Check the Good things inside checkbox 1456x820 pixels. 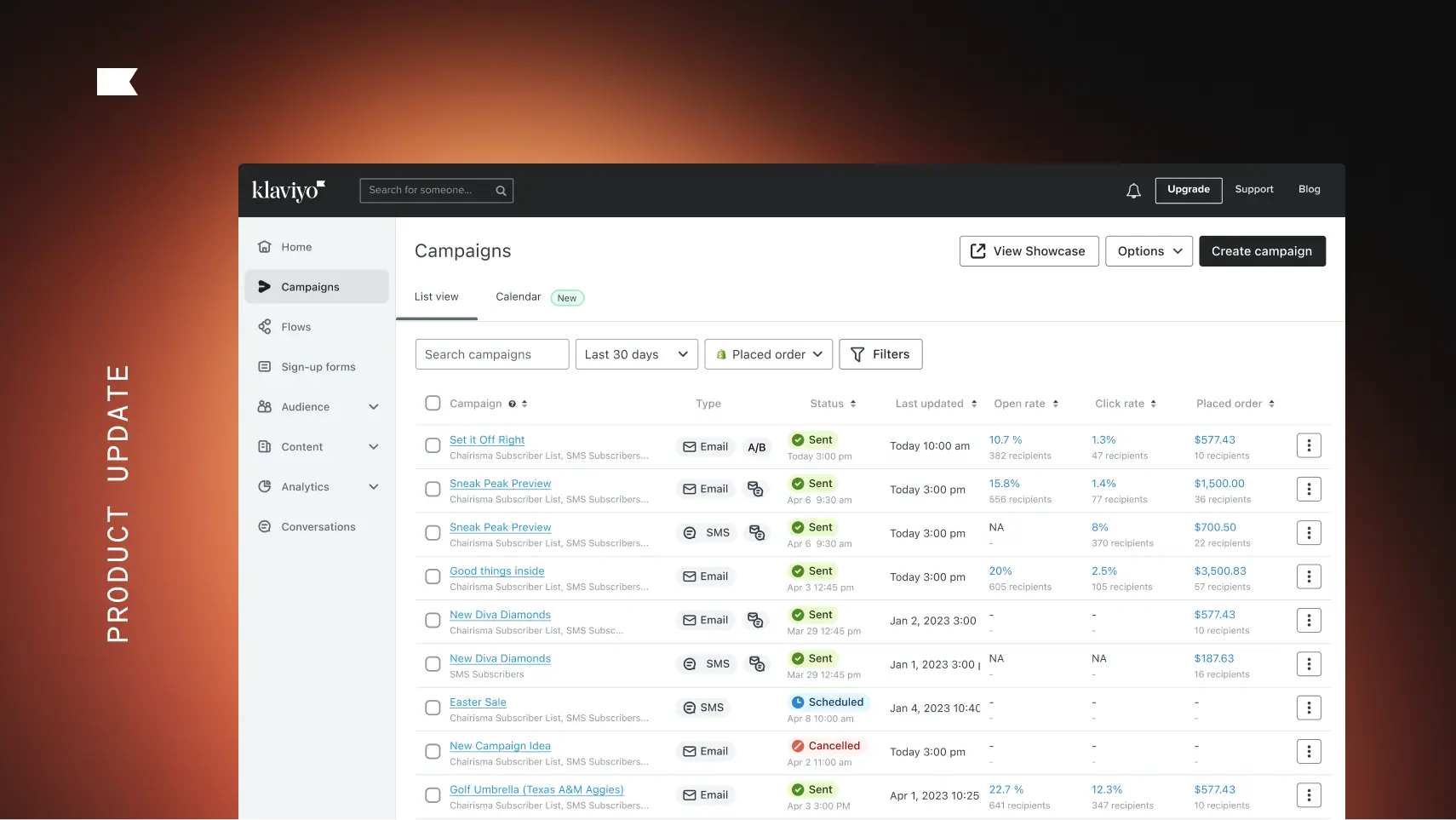(433, 576)
